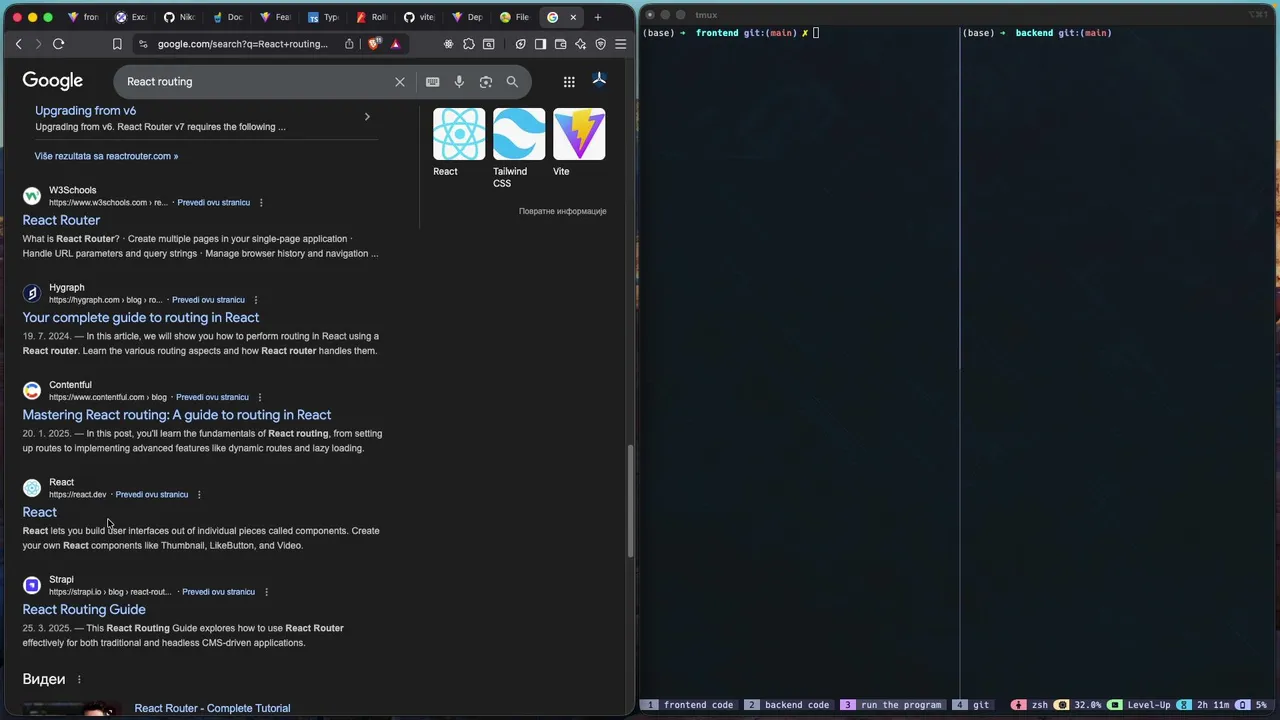Submit search with magnifier icon
This screenshot has height=720, width=1280.
click(512, 82)
